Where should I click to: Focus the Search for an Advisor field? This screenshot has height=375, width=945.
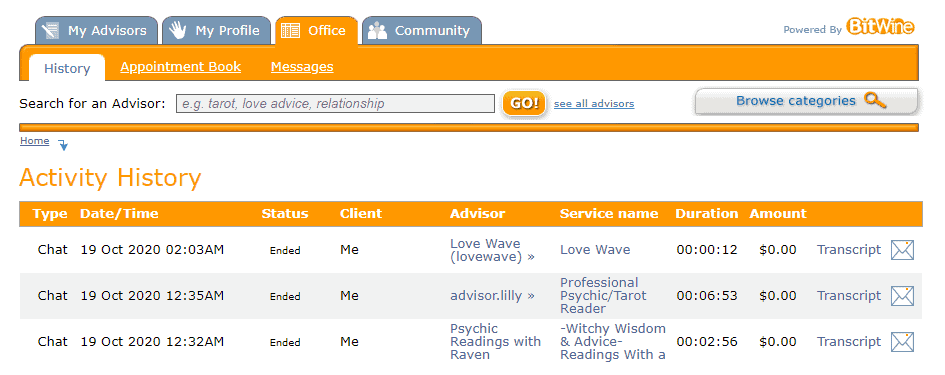(335, 104)
